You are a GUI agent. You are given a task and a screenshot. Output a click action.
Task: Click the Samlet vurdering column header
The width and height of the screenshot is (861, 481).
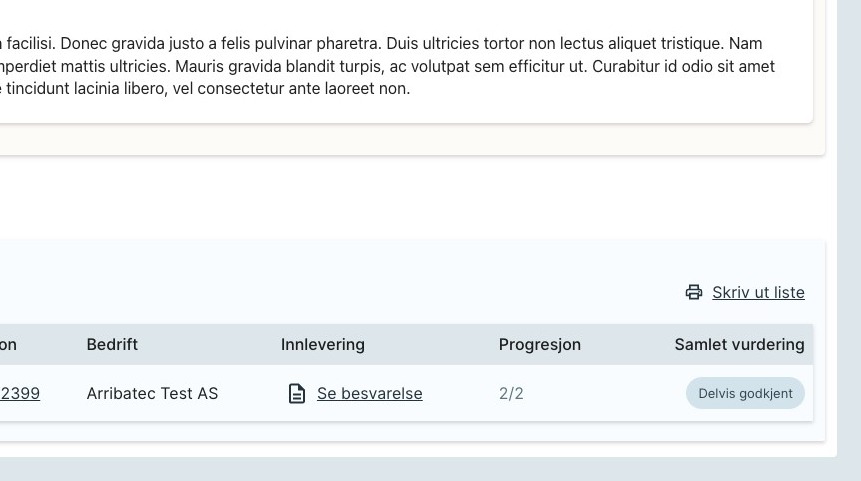click(739, 344)
